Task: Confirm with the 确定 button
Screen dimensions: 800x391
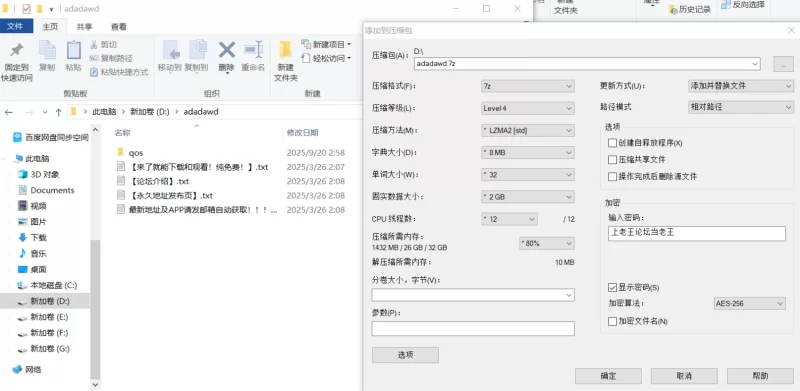Action: tap(608, 376)
